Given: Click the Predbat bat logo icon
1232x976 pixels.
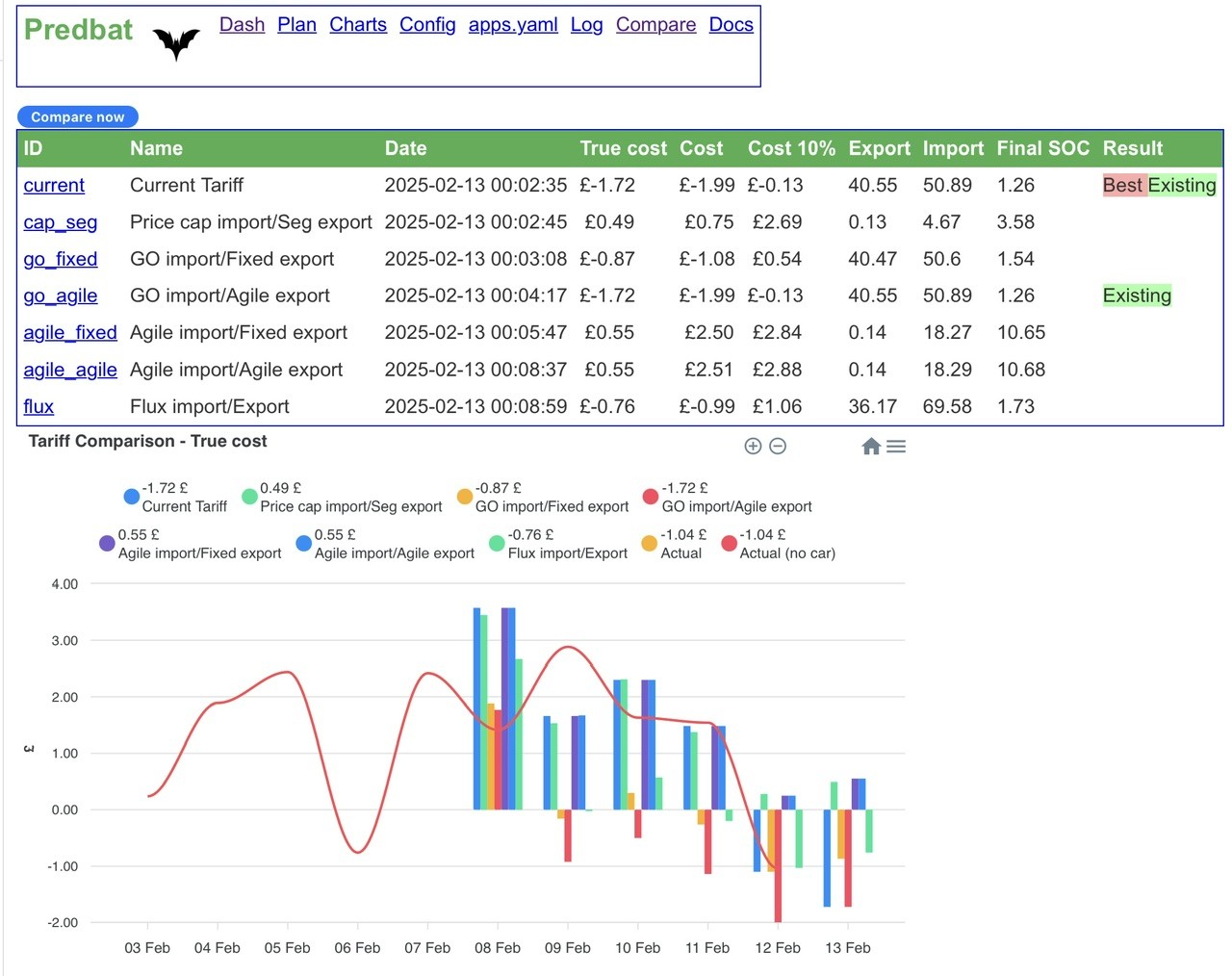Looking at the screenshot, I should tap(176, 43).
